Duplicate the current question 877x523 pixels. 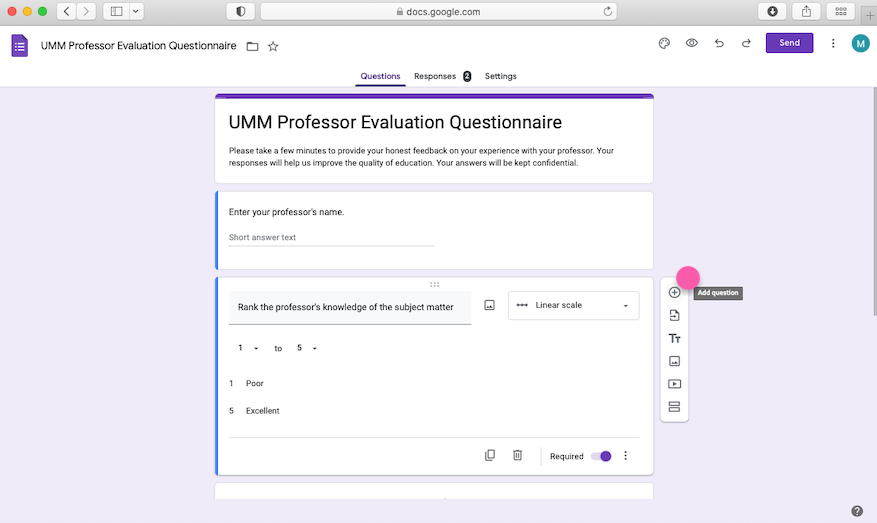click(x=490, y=455)
